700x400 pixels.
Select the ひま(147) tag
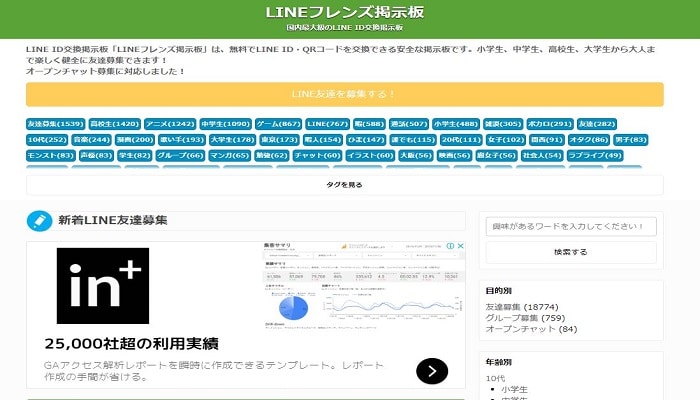pyautogui.click(x=366, y=140)
